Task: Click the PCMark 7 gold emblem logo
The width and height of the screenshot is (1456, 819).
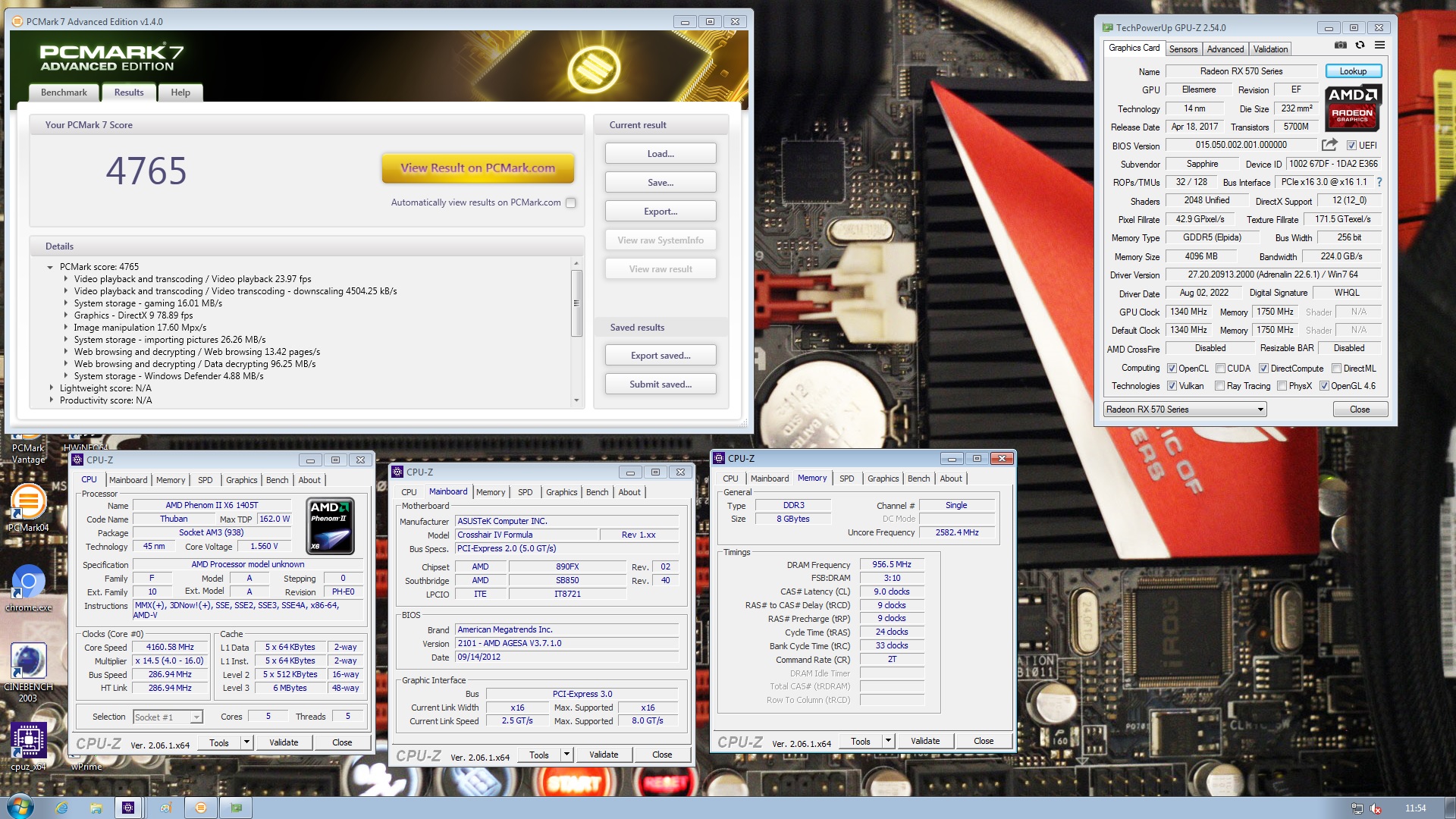Action: (594, 69)
